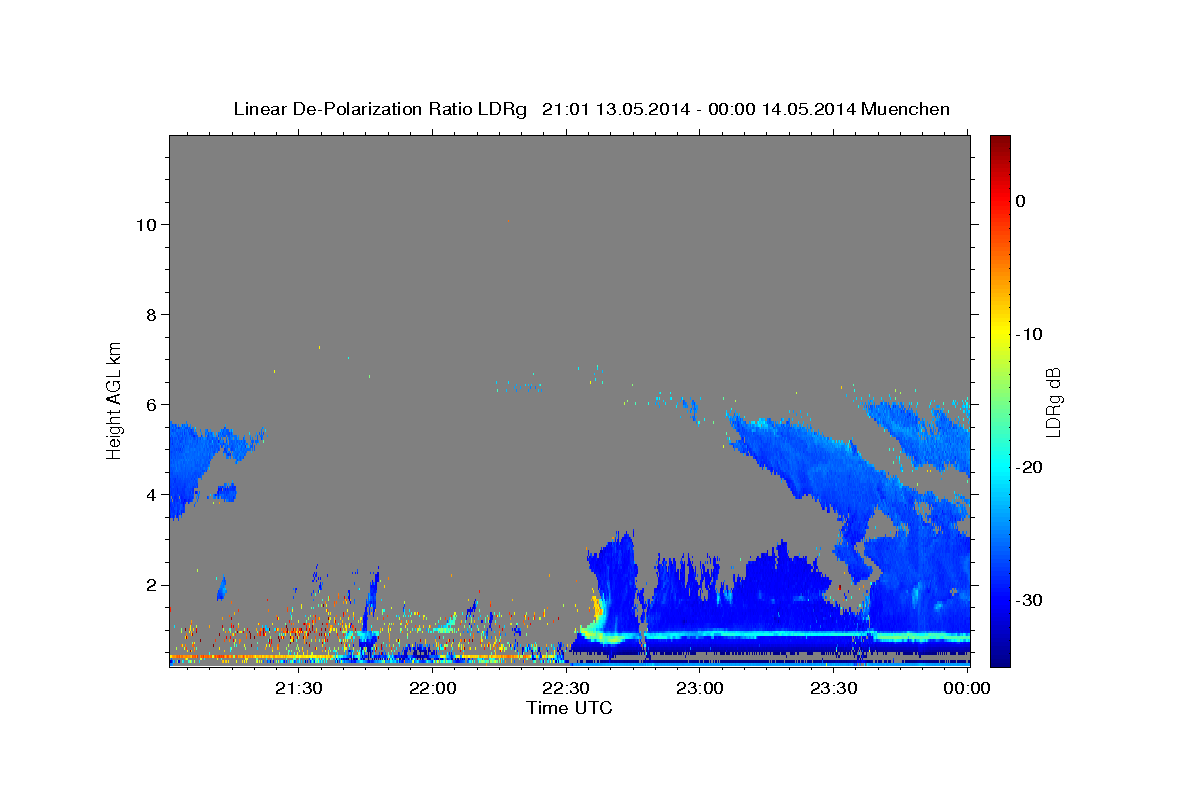Click the dark red top of the colorbar

pos(1000,145)
